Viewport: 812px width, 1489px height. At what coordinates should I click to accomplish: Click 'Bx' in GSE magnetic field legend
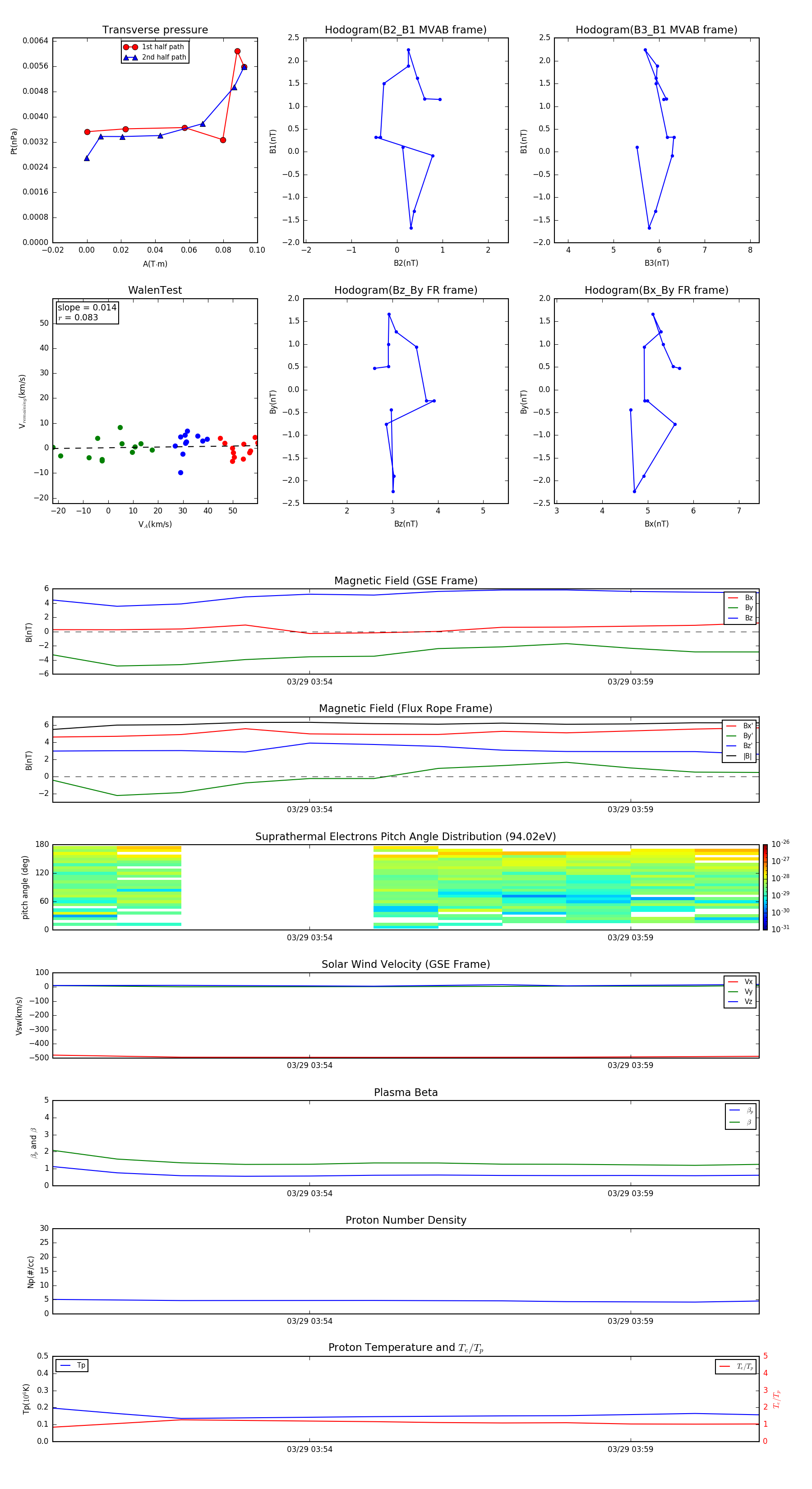tap(748, 598)
